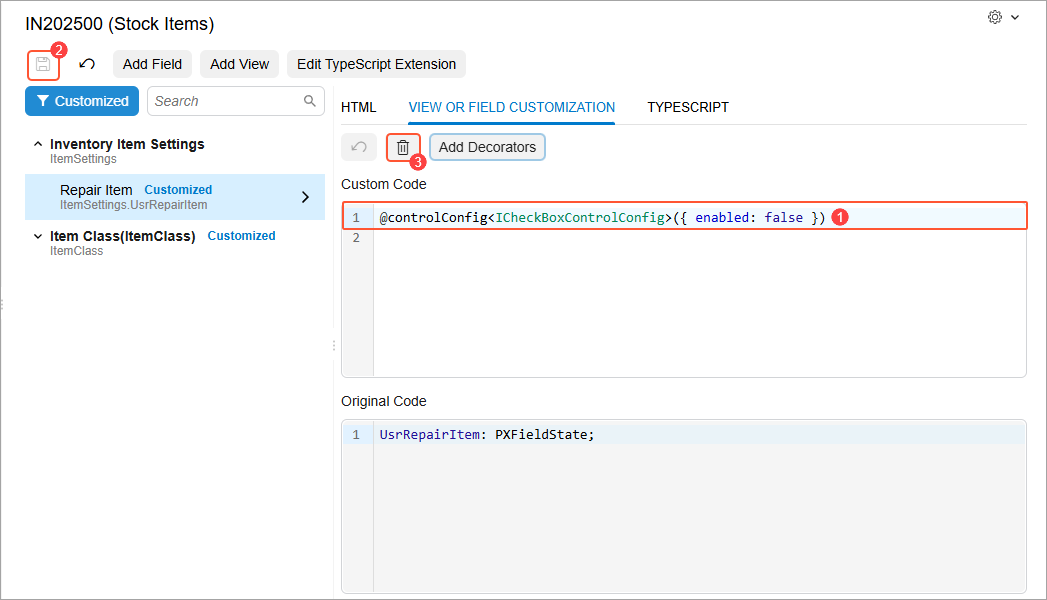This screenshot has height=600, width=1047.
Task: Click the magnifier icon in the search box
Action: pyautogui.click(x=310, y=101)
